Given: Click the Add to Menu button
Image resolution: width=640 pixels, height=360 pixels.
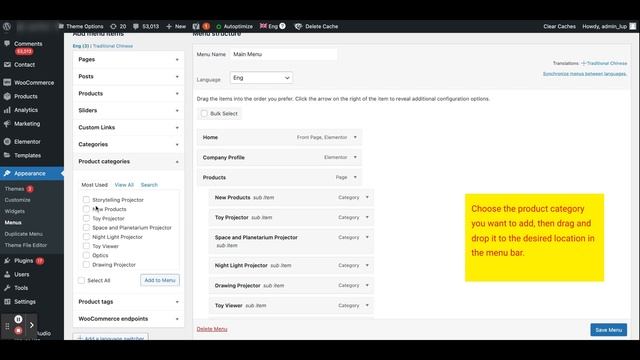Looking at the screenshot, I should 160,280.
